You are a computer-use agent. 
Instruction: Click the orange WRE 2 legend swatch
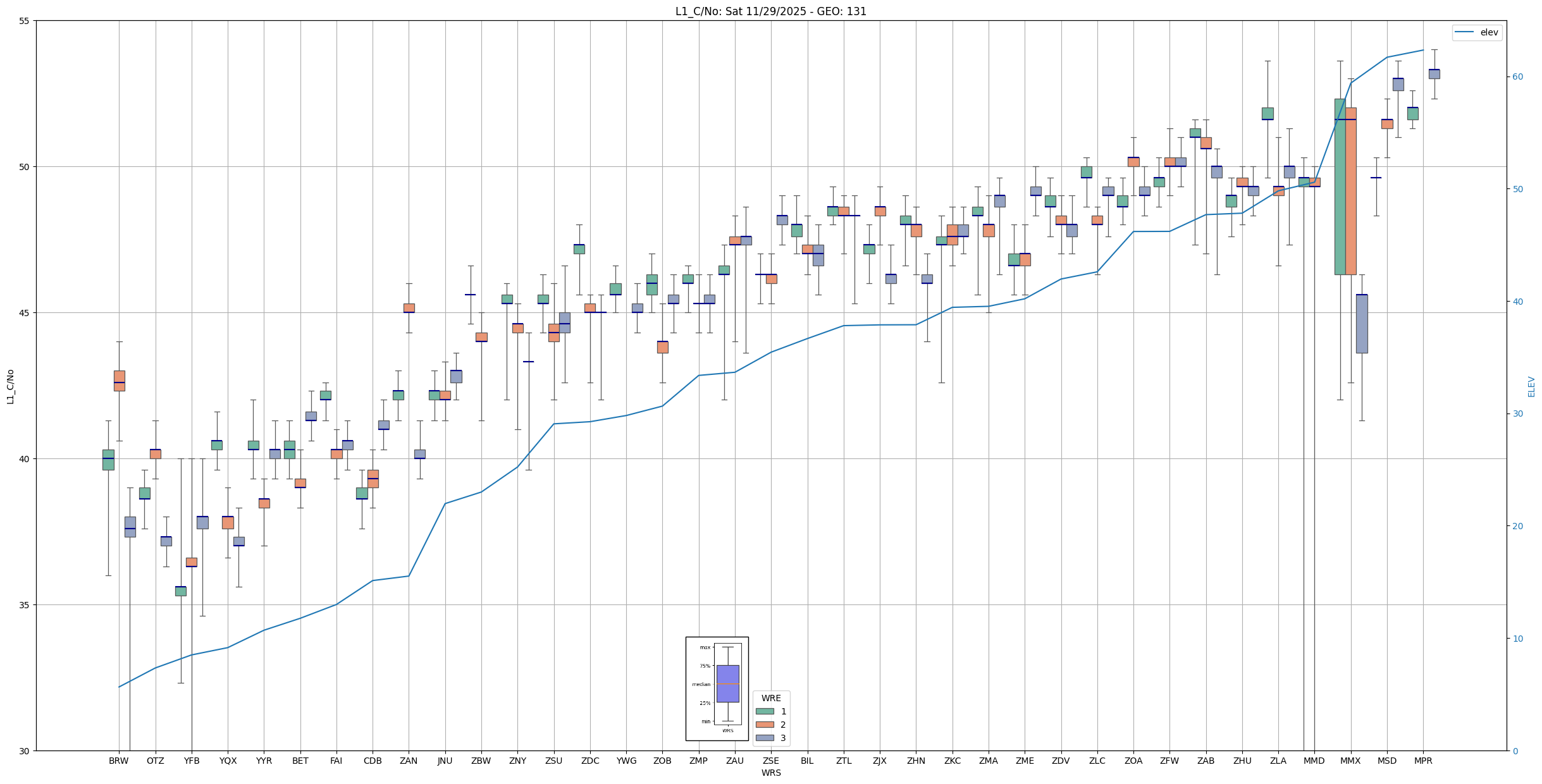pyautogui.click(x=764, y=725)
